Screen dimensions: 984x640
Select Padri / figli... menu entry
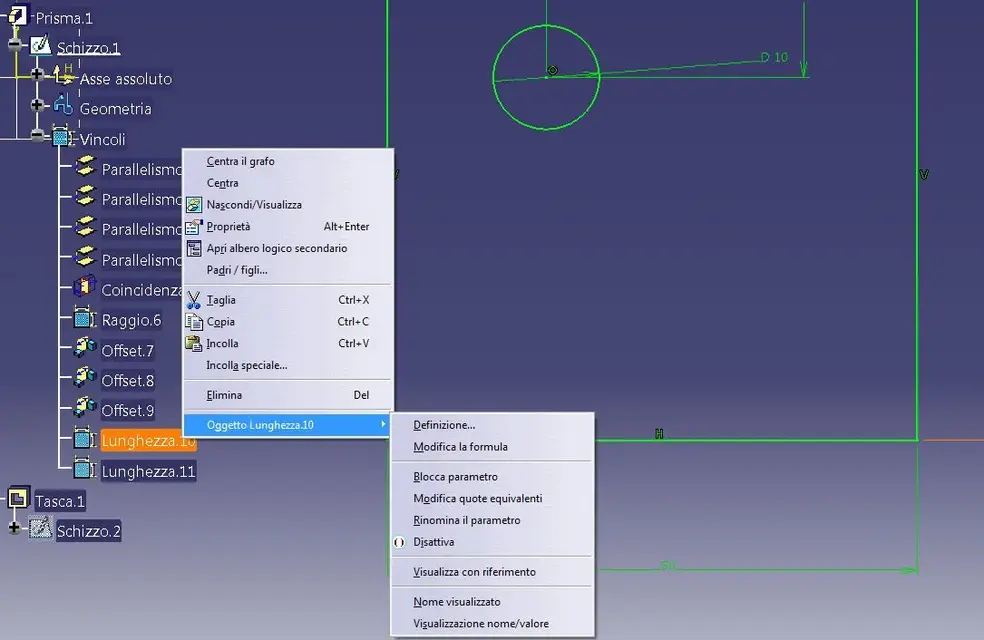(237, 270)
